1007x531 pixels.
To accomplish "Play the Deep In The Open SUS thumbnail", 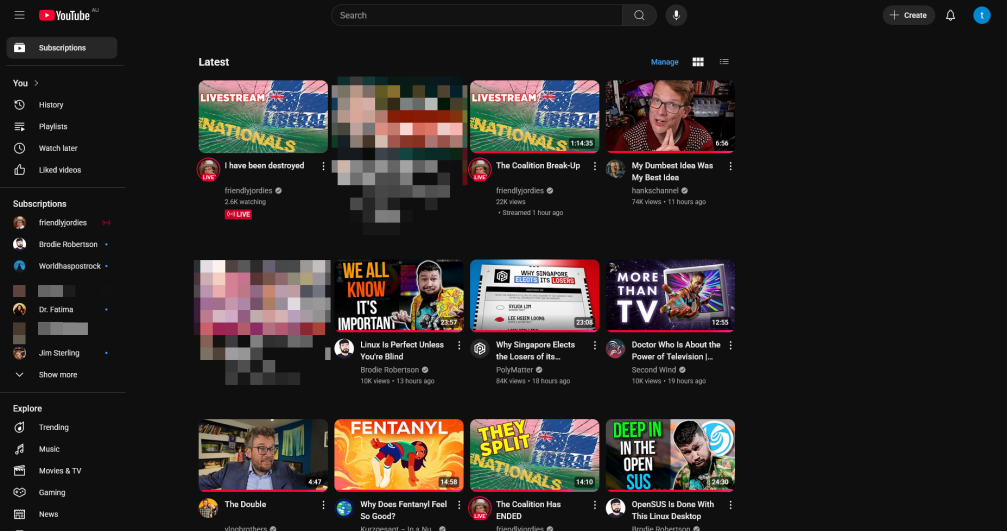I will click(670, 455).
